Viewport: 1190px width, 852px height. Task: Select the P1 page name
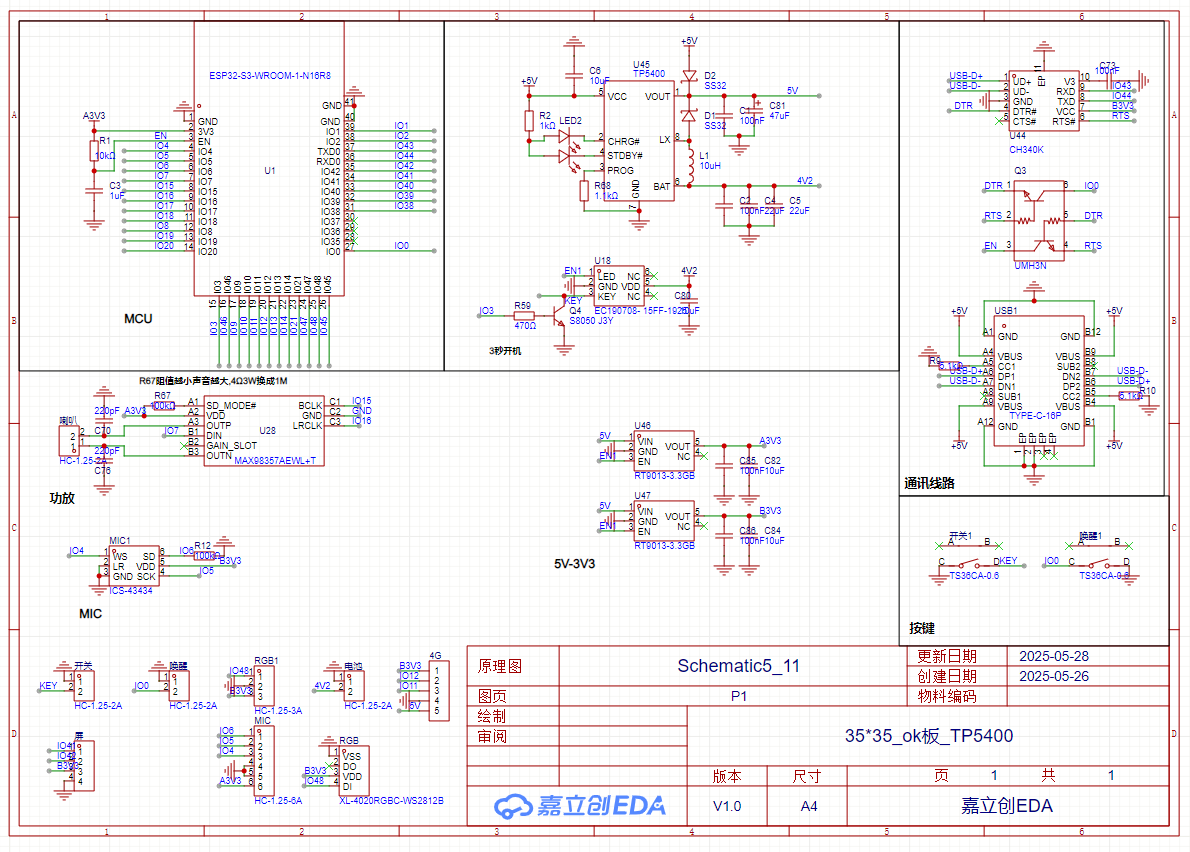(x=738, y=696)
